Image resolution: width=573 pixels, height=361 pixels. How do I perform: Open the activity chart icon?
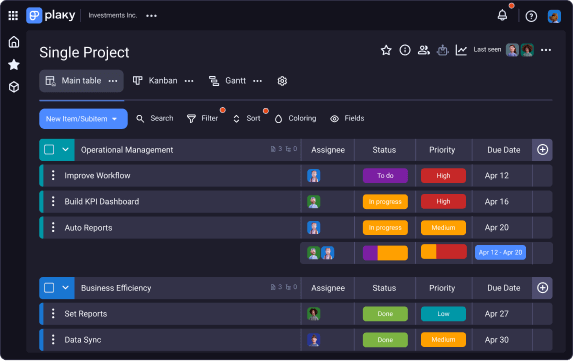[461, 50]
